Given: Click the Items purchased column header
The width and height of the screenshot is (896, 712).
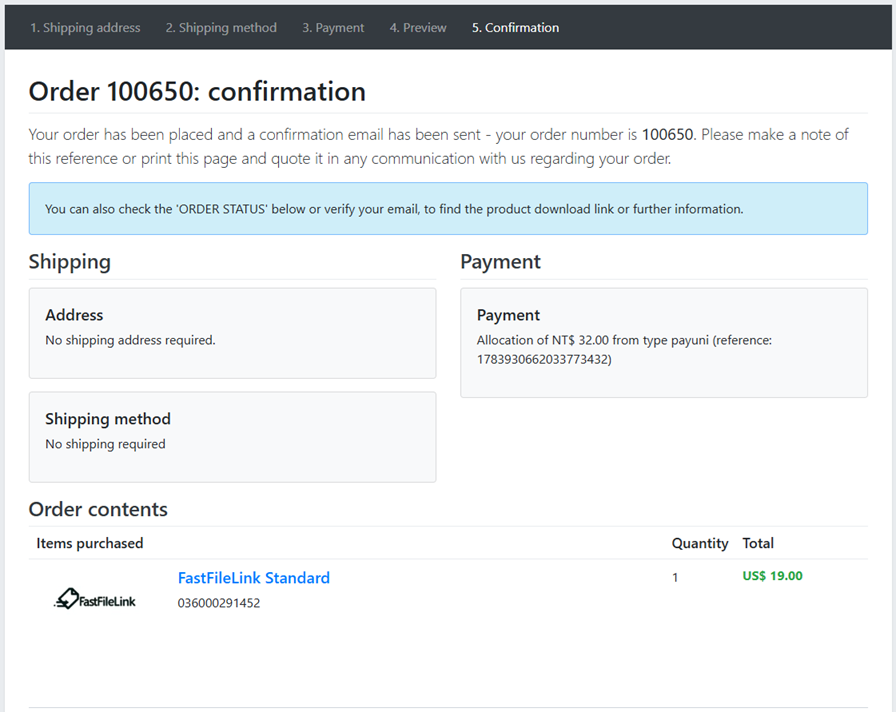Looking at the screenshot, I should pyautogui.click(x=90, y=543).
